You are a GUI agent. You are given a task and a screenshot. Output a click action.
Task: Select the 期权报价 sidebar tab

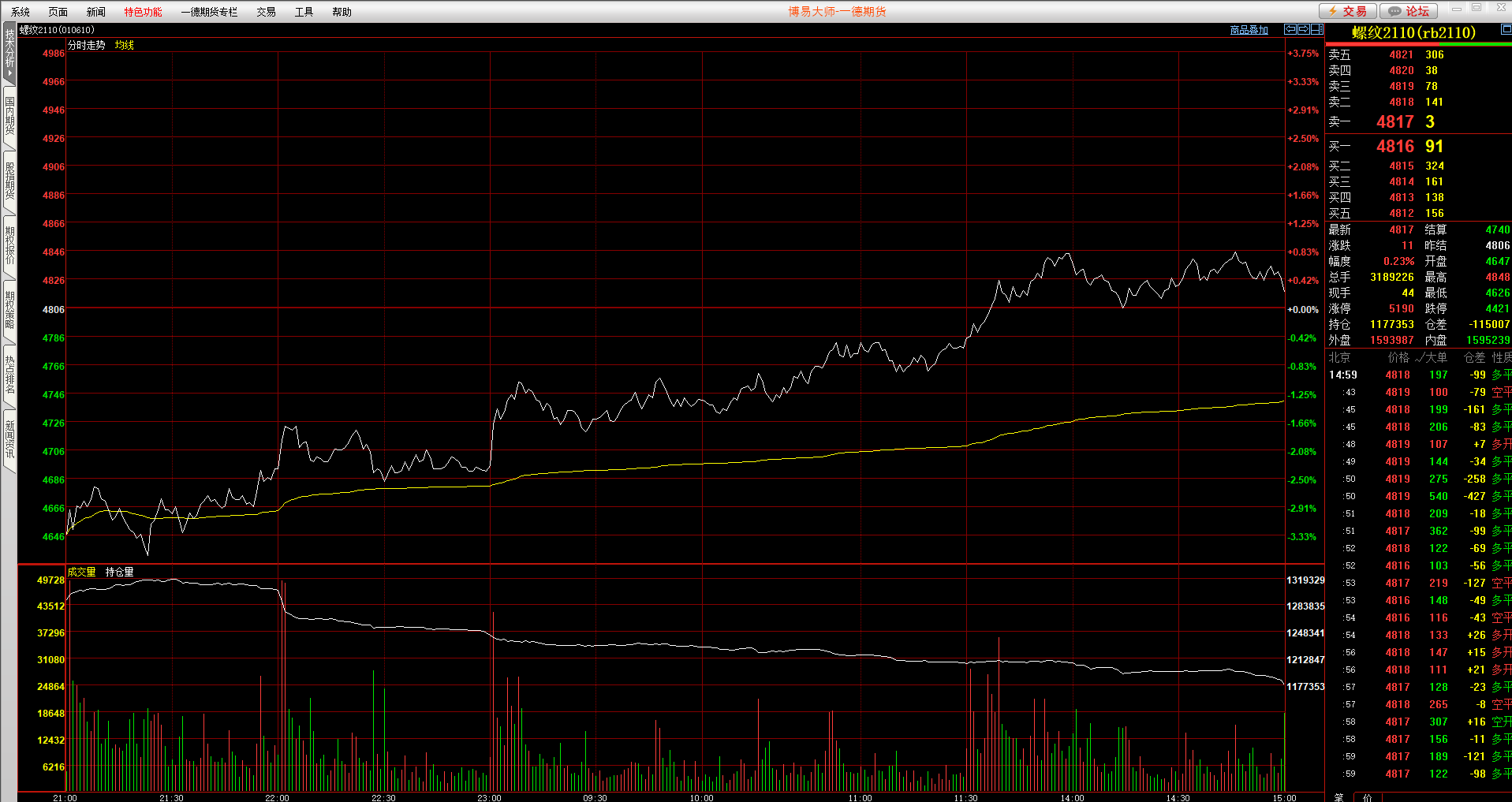tap(9, 246)
